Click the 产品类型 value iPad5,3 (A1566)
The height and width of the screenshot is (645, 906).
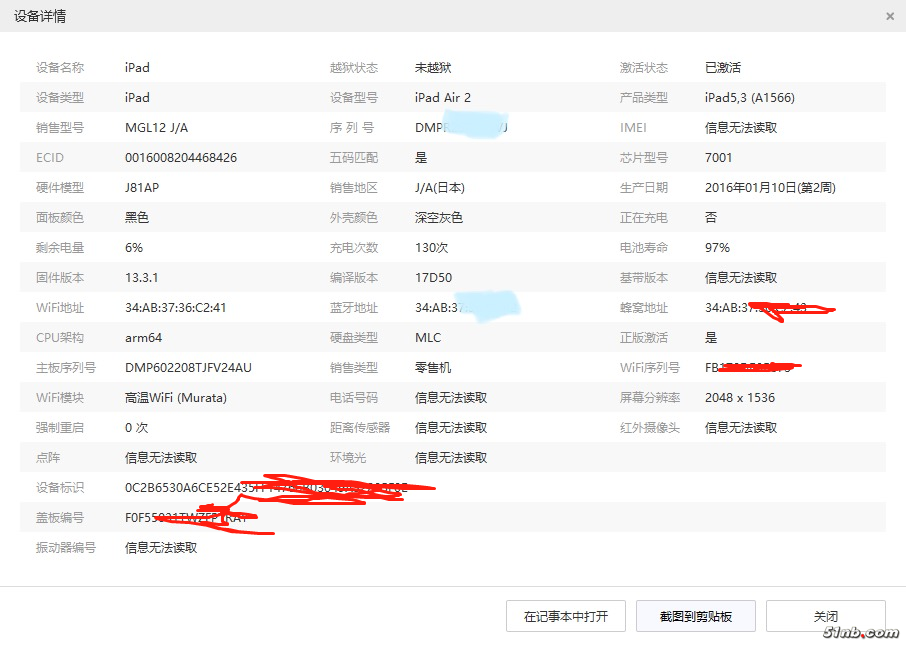[x=750, y=98]
